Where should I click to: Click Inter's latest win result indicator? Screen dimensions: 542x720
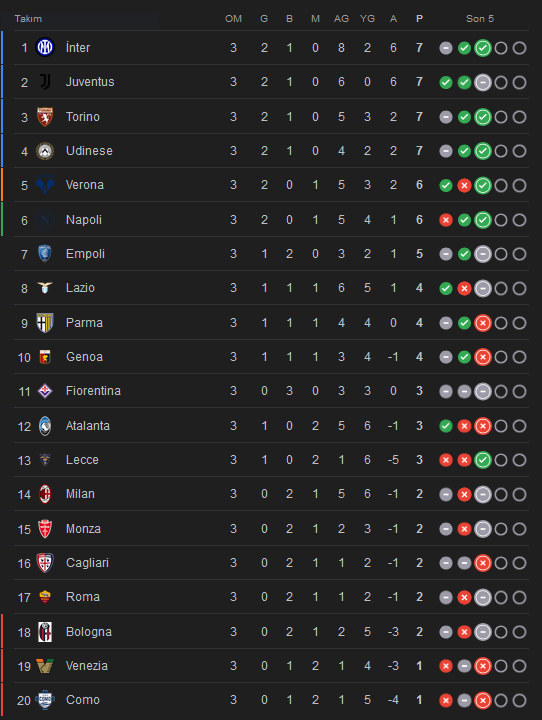click(483, 48)
